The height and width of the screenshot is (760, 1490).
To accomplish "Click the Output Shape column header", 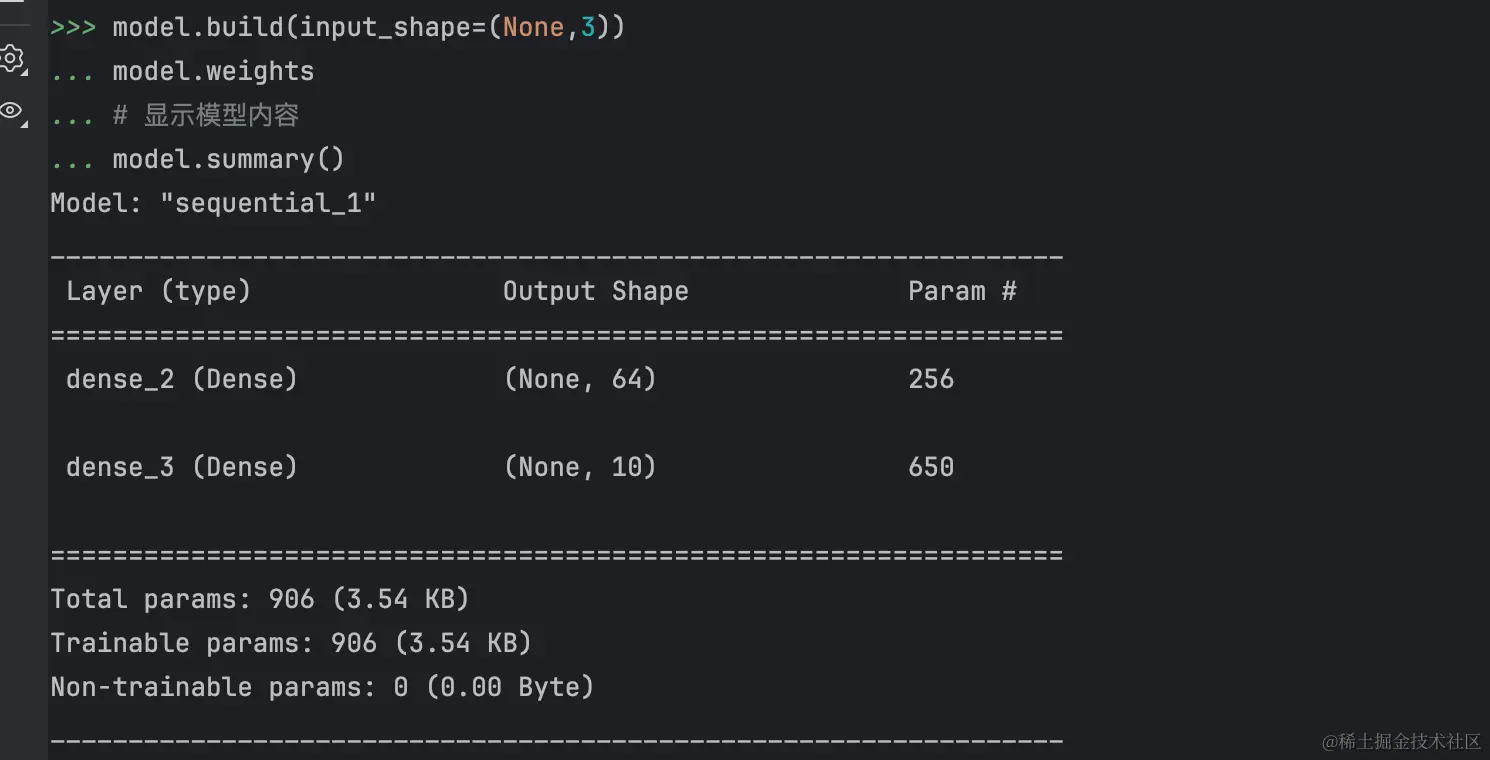I will coord(595,291).
